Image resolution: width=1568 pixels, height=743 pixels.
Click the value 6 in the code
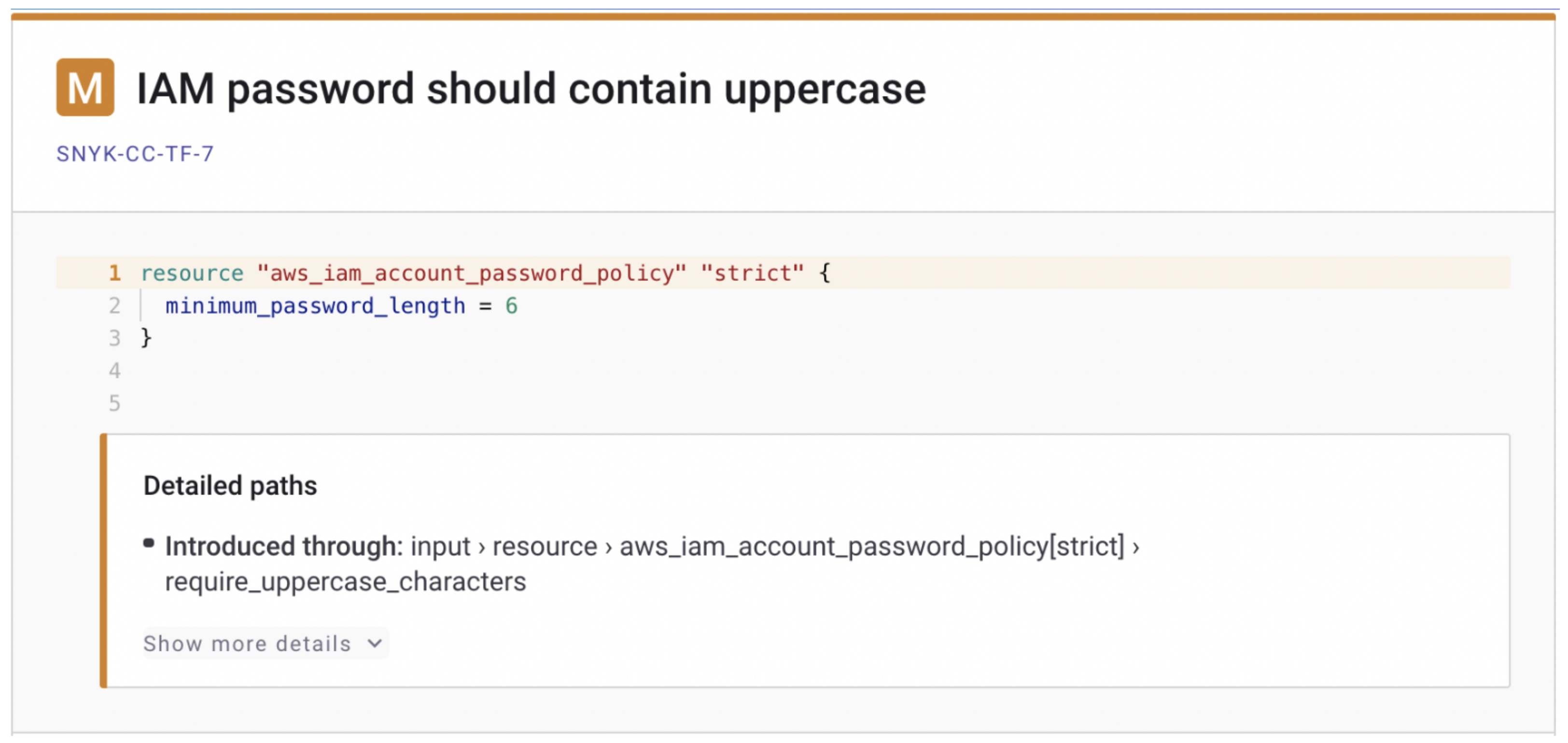[511, 306]
